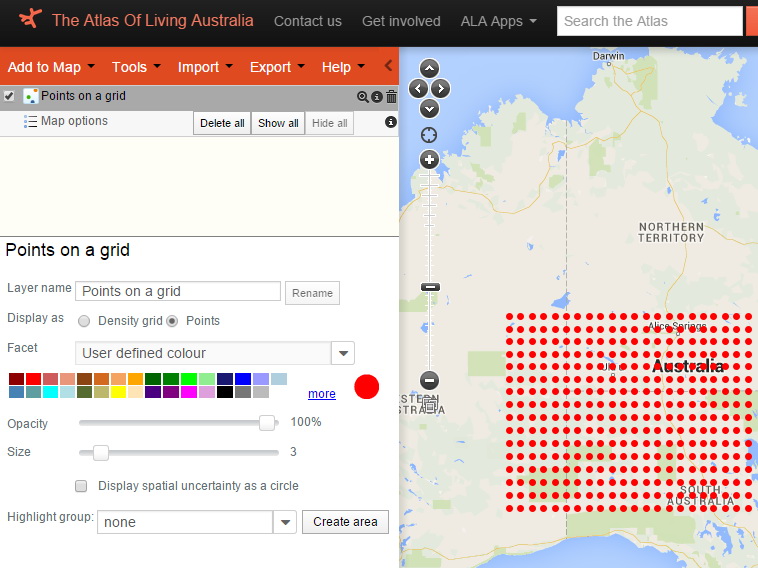The height and width of the screenshot is (568, 758).
Task: Pick the magenta colour swatch
Action: click(x=189, y=392)
